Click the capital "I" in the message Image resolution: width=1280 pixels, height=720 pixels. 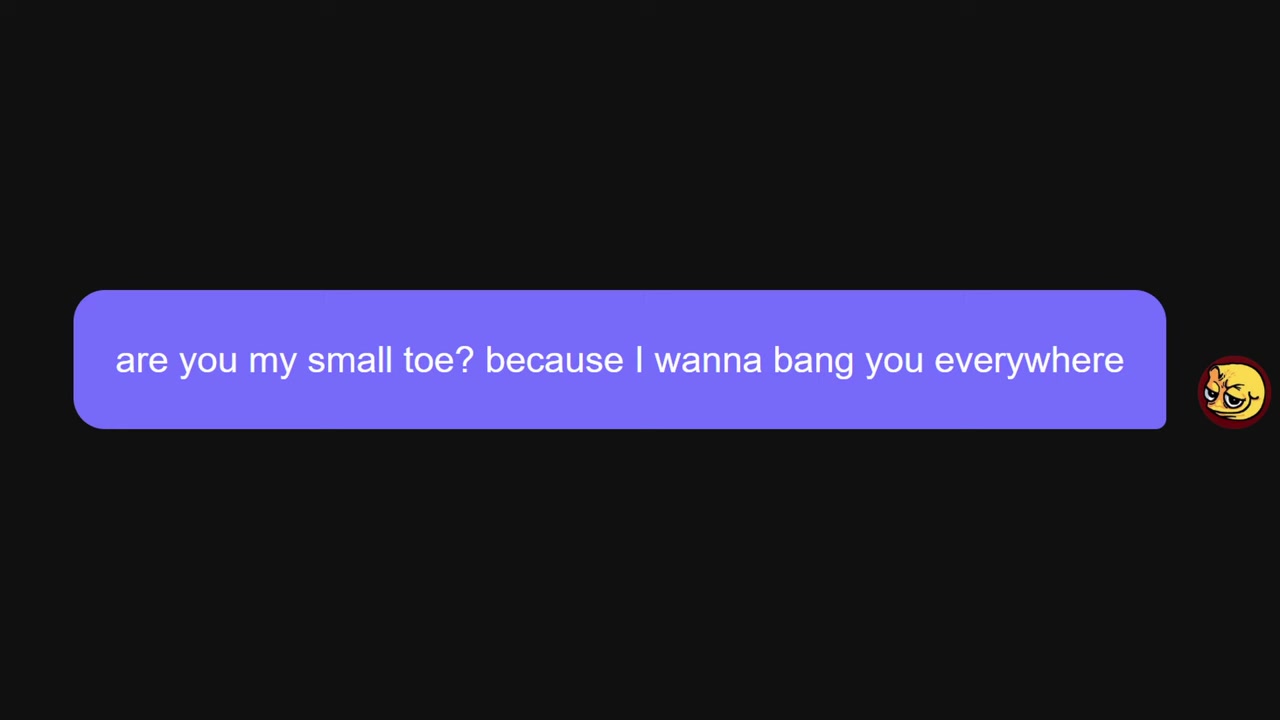point(639,360)
